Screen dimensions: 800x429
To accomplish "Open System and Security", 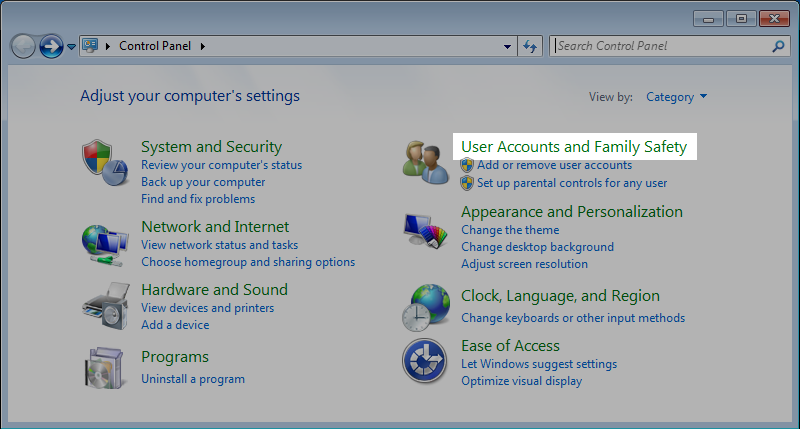I will click(211, 147).
